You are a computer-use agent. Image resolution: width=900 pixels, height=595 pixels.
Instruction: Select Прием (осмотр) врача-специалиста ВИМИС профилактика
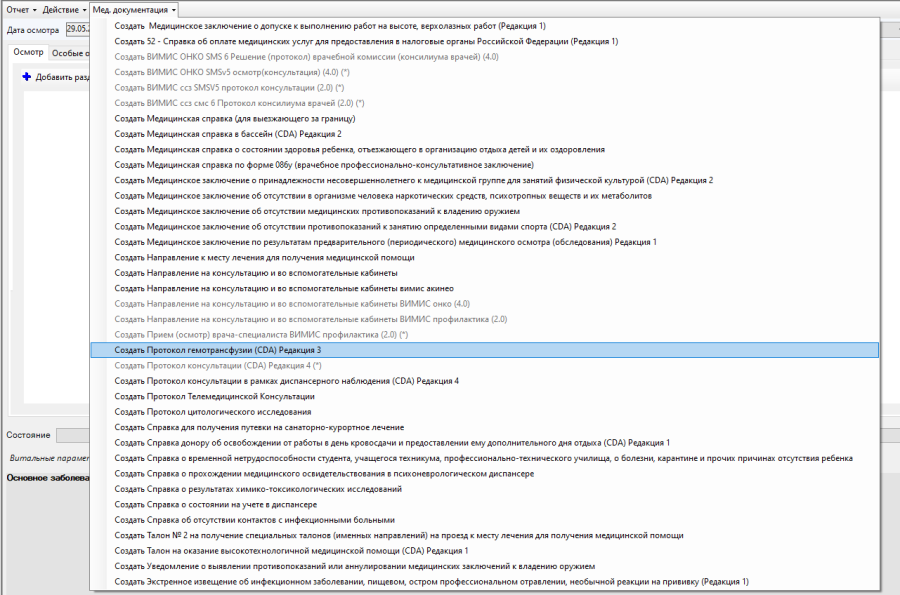pos(485,335)
